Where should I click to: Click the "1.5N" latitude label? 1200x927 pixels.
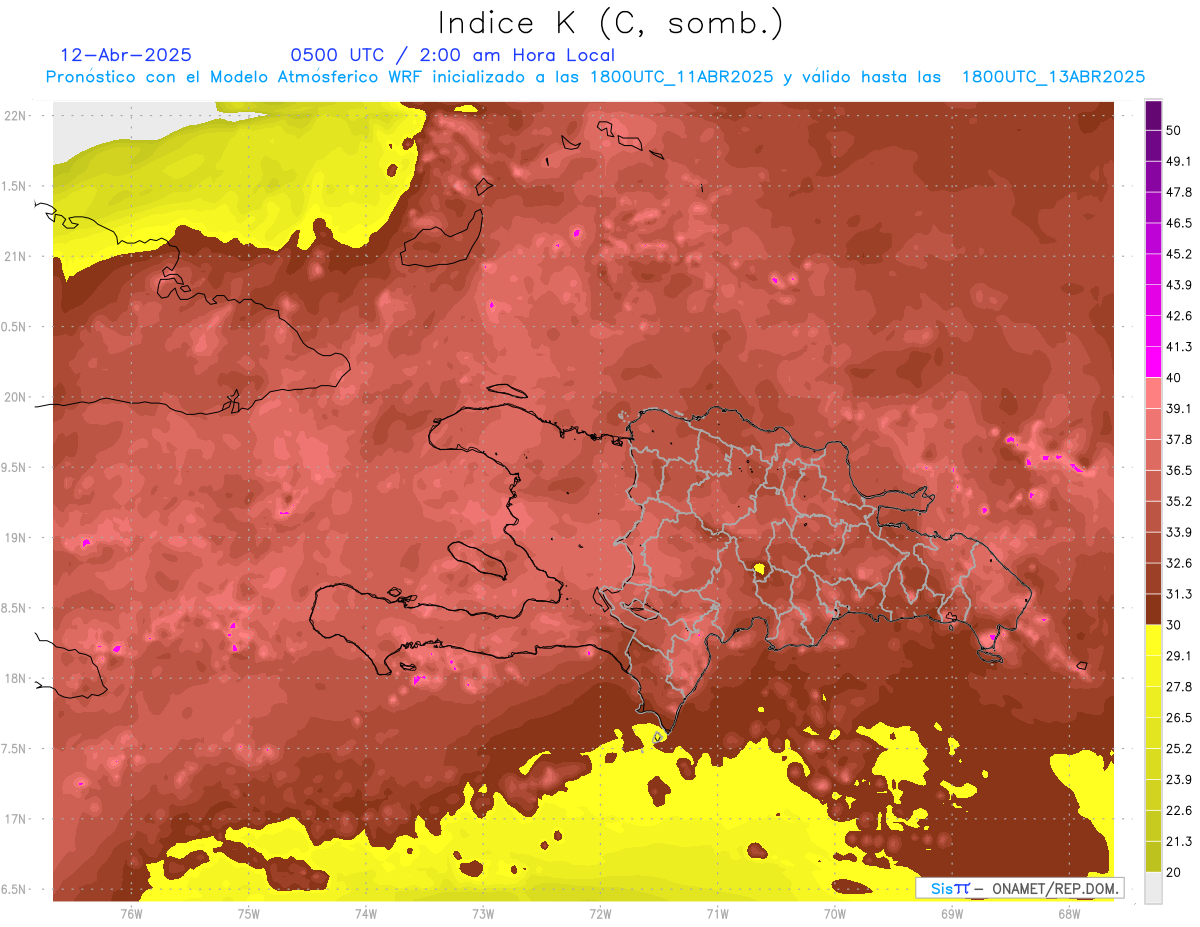(x=16, y=186)
